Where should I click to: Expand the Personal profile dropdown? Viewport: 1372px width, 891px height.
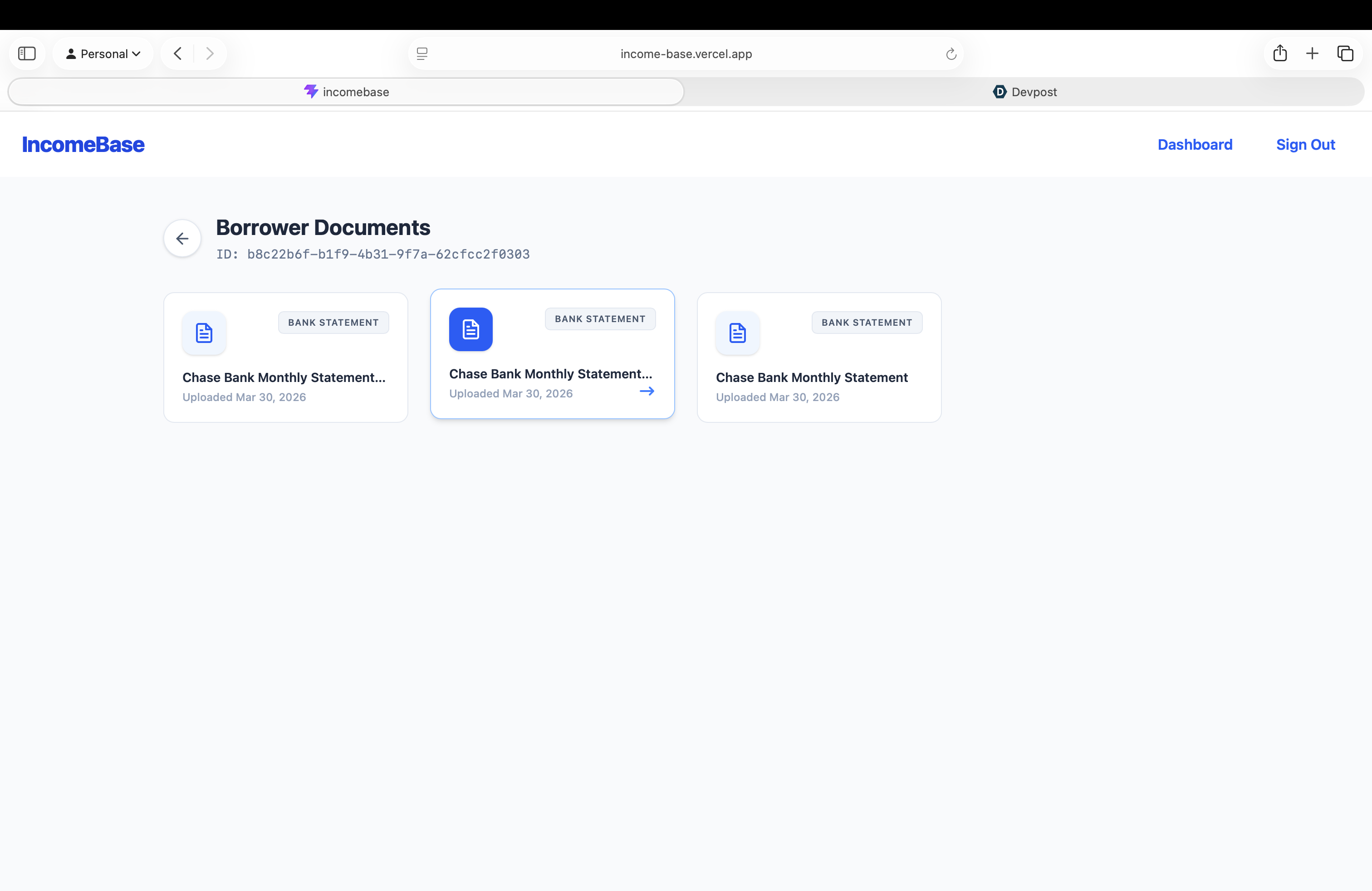click(x=103, y=54)
